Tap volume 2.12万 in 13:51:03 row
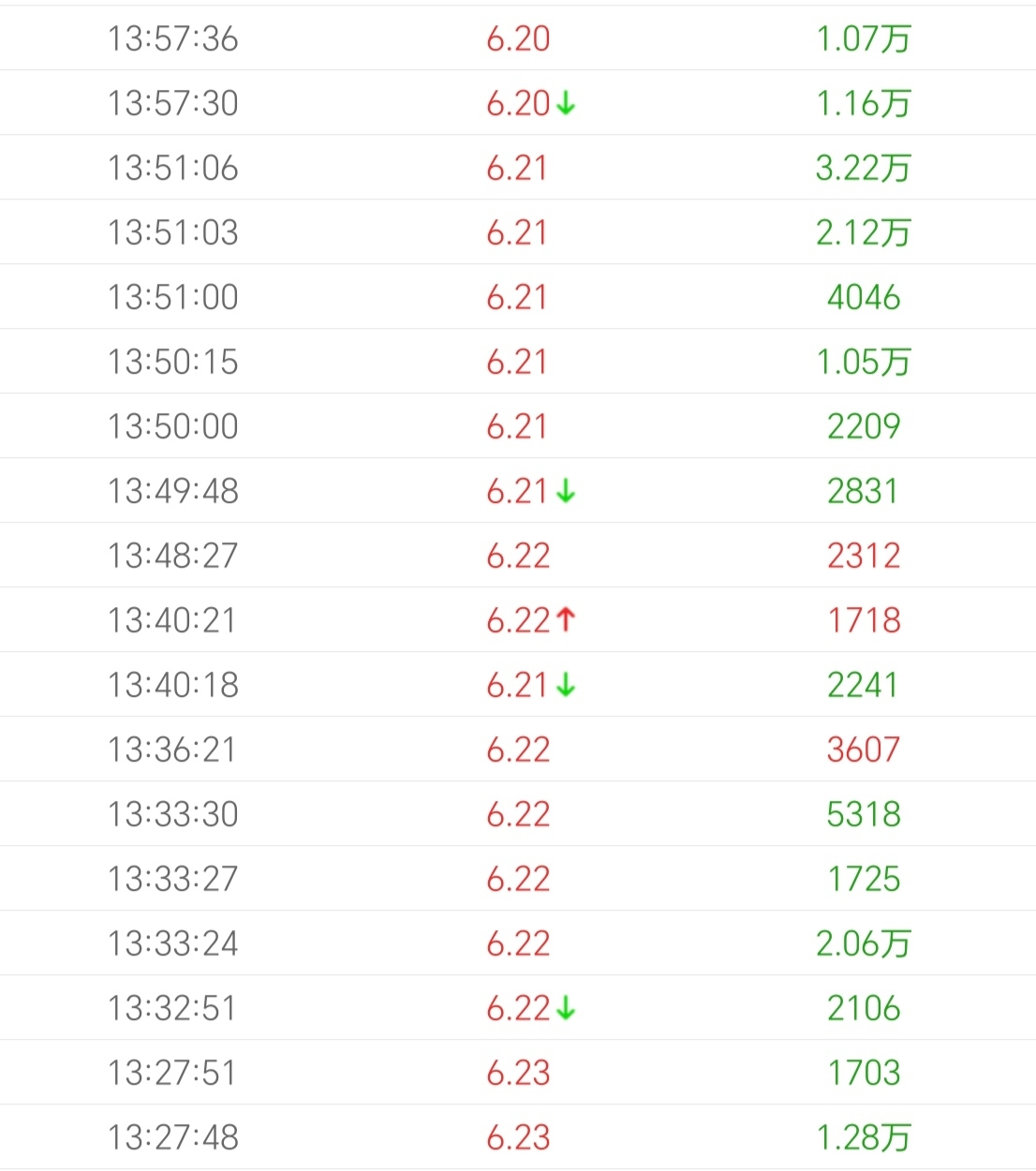The width and height of the screenshot is (1036, 1171). click(x=864, y=232)
